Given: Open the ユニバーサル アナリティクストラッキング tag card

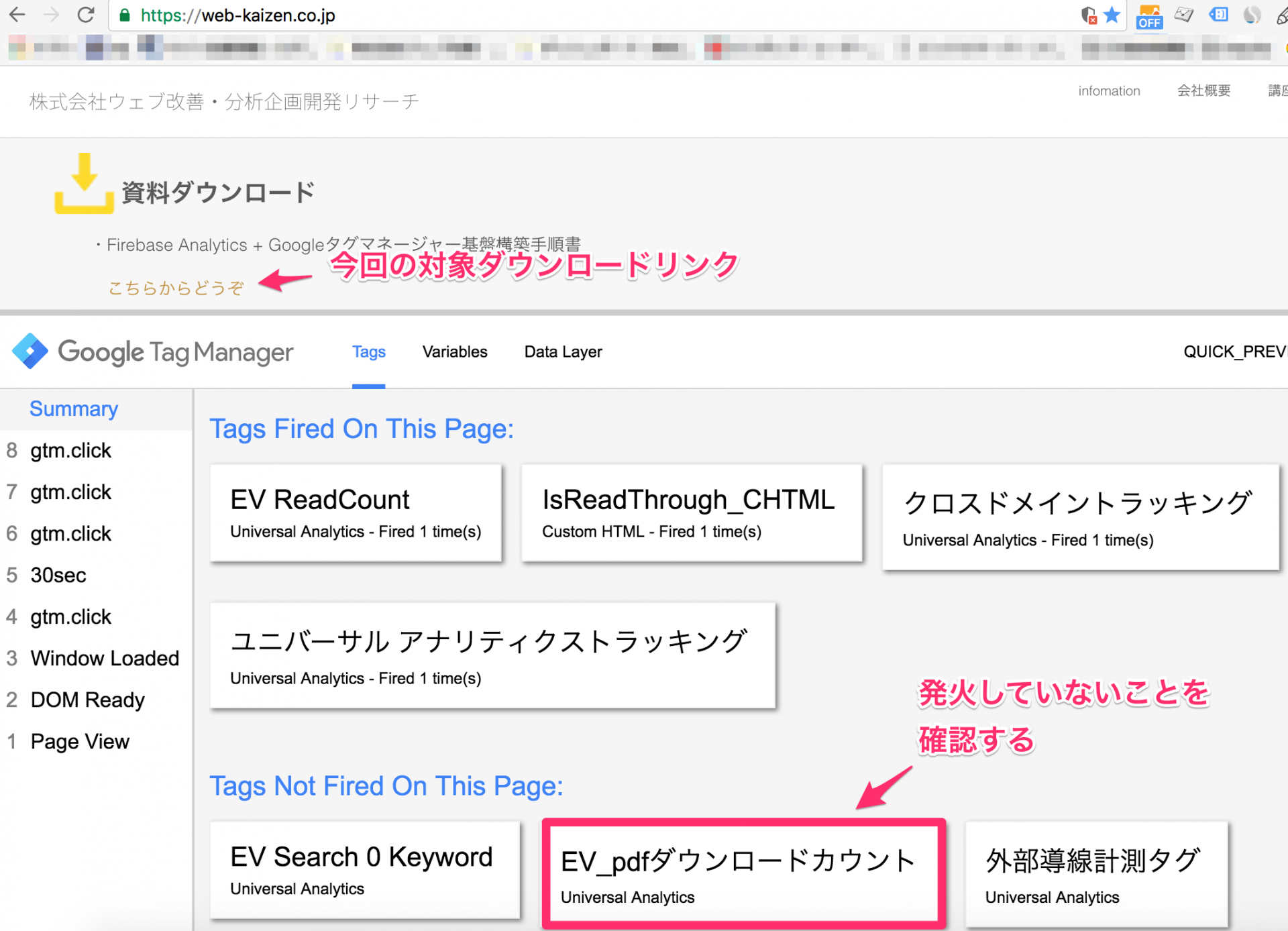Looking at the screenshot, I should pos(492,655).
